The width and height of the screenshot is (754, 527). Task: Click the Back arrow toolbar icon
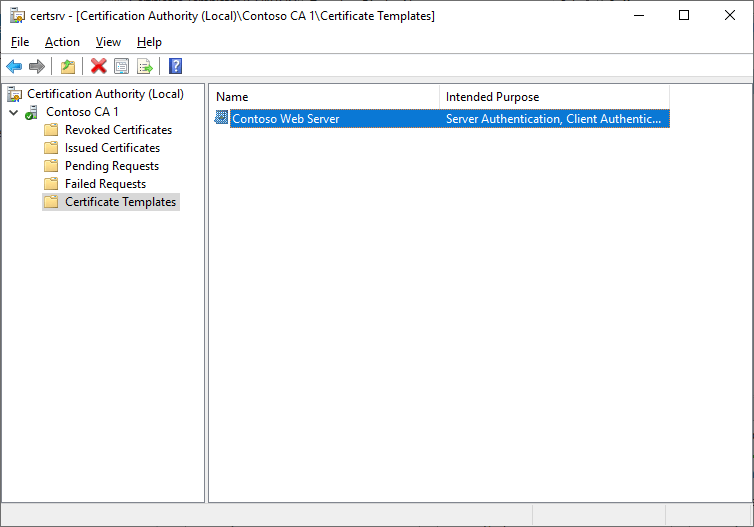[x=14, y=66]
